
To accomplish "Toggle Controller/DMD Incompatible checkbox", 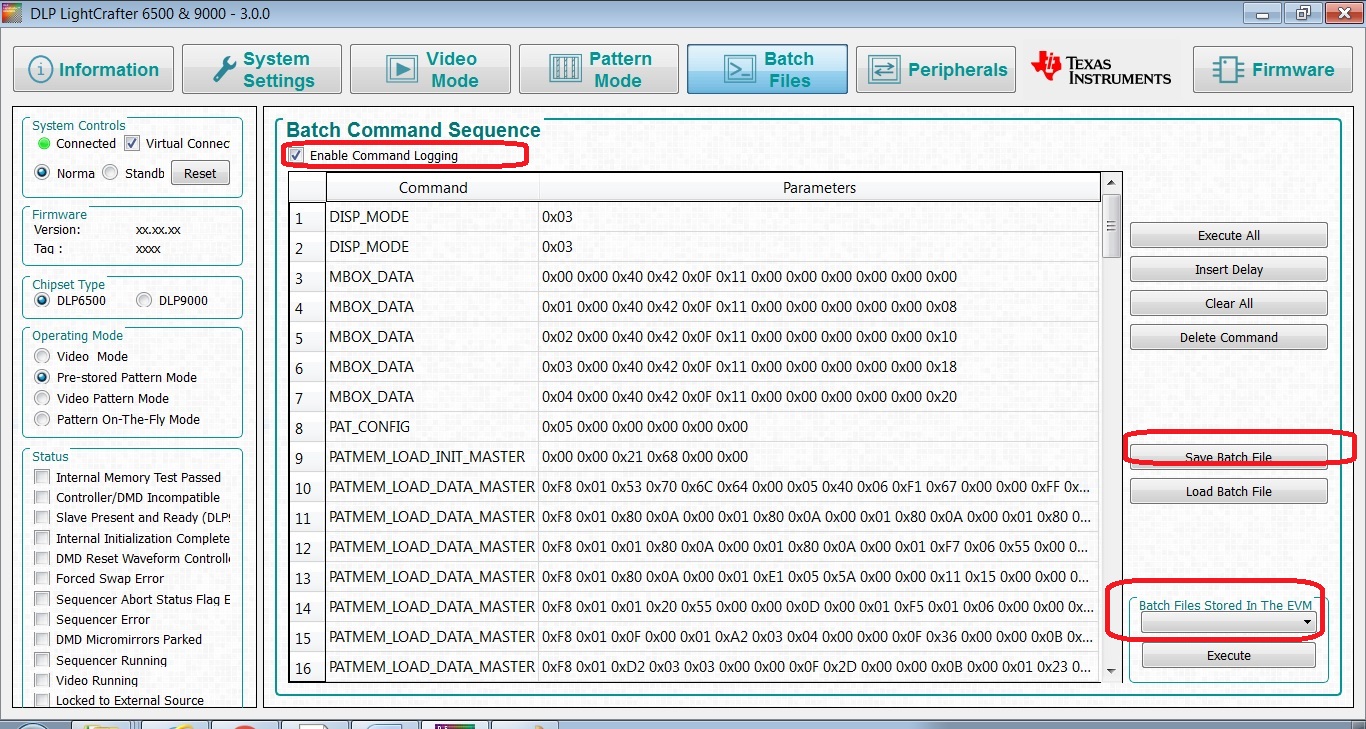I will click(42, 497).
